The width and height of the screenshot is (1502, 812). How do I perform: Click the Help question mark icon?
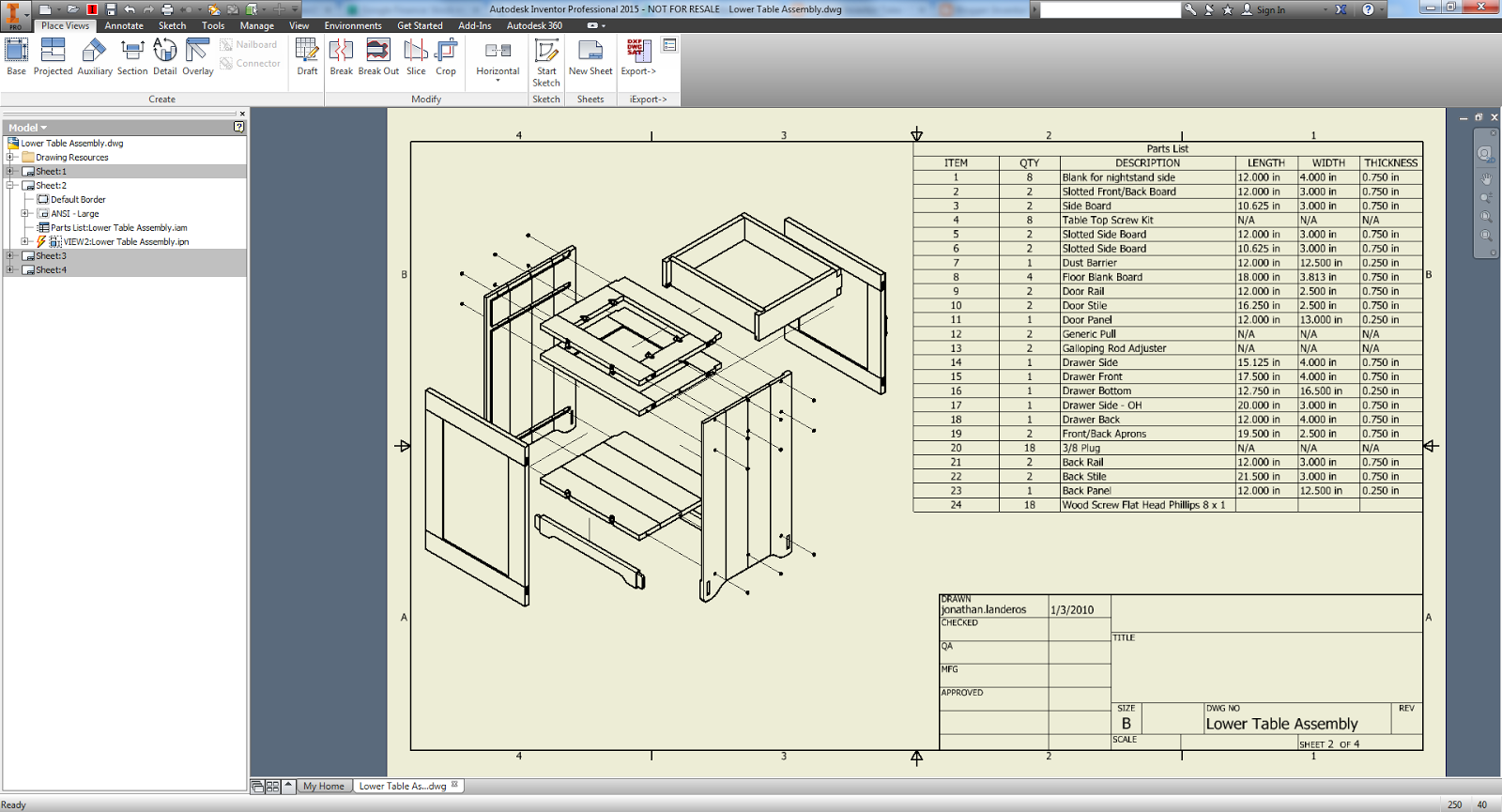pyautogui.click(x=1368, y=9)
